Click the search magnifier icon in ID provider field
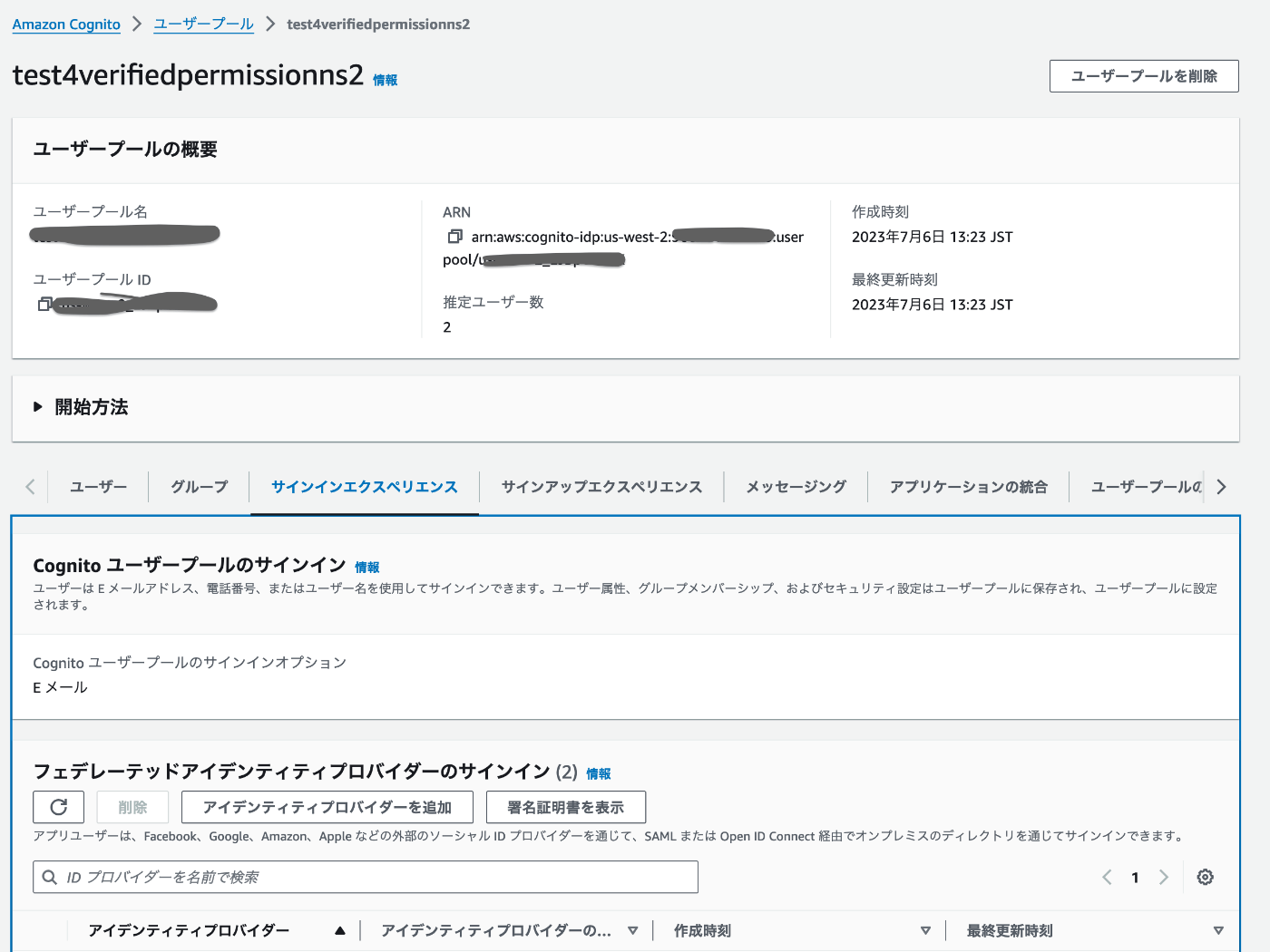Screen dimensions: 1270x952 click(x=50, y=877)
